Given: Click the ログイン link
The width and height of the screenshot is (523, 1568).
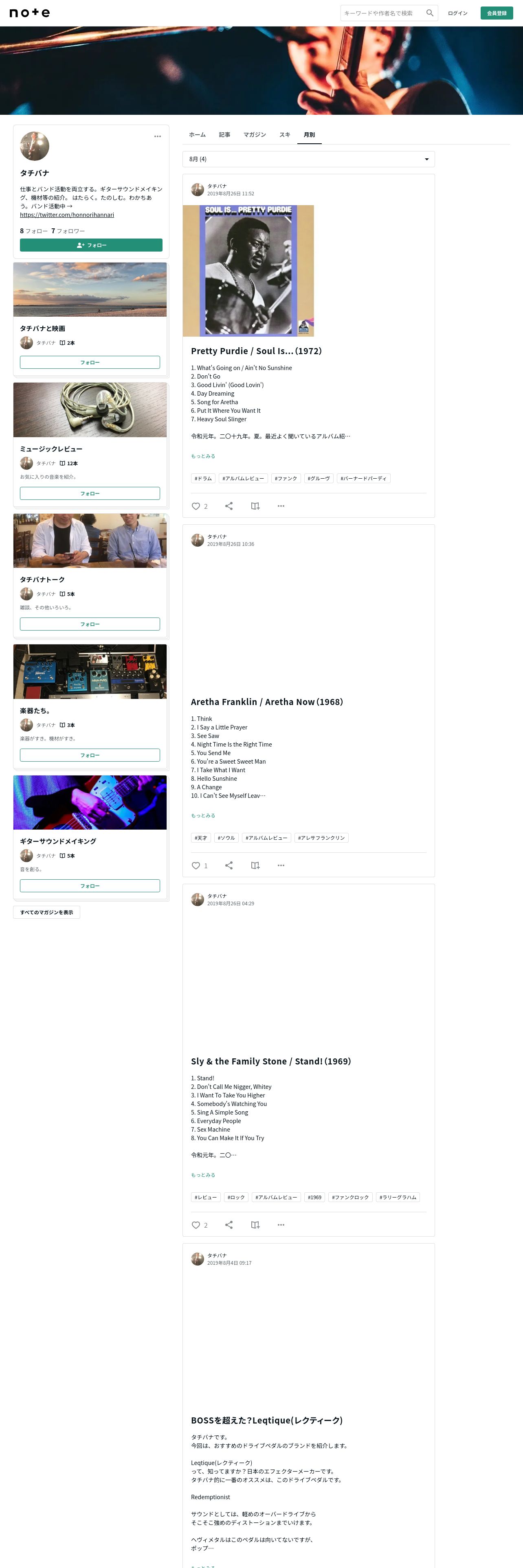Looking at the screenshot, I should (458, 13).
